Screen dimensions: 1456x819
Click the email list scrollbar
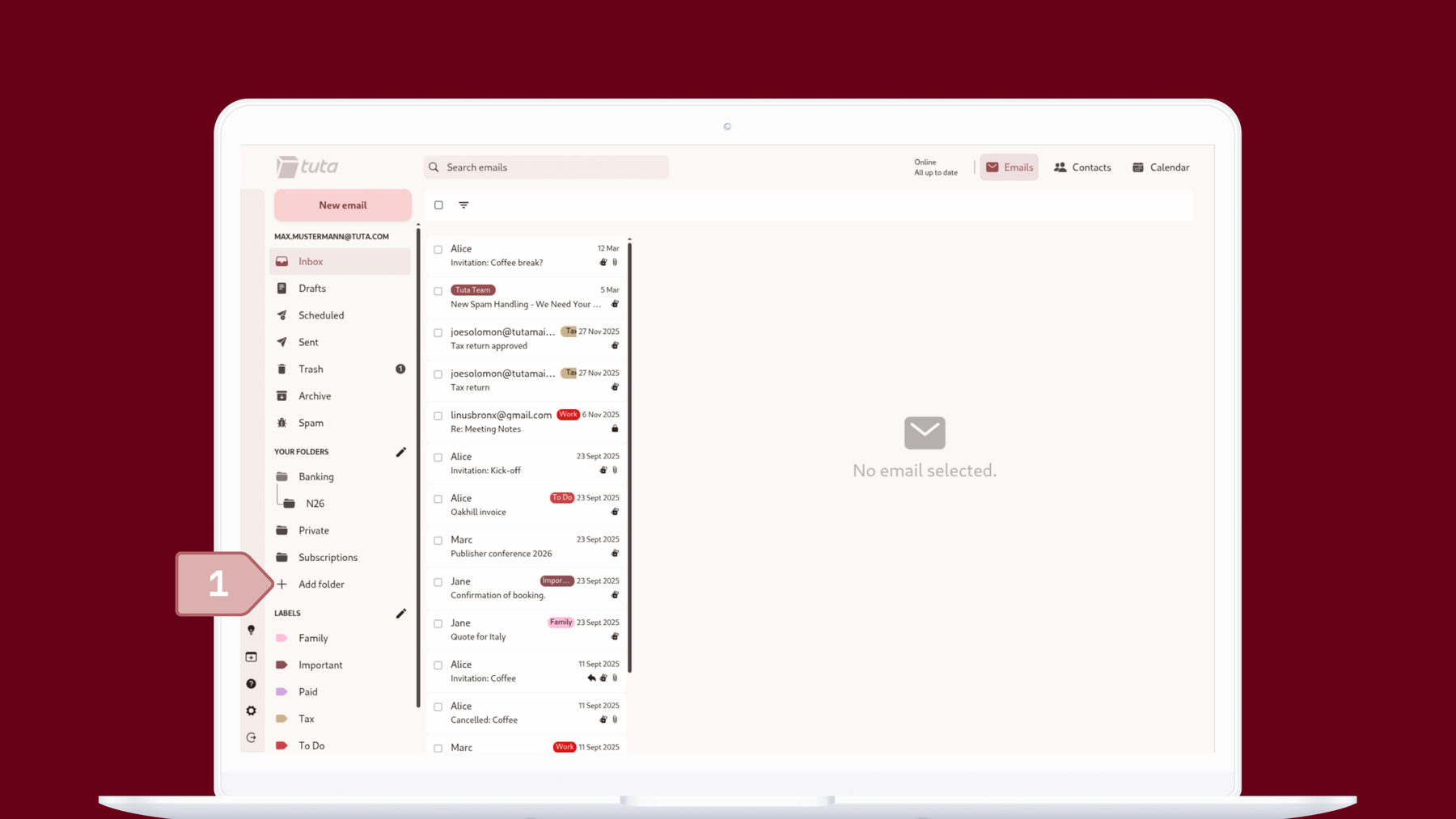[x=629, y=457]
